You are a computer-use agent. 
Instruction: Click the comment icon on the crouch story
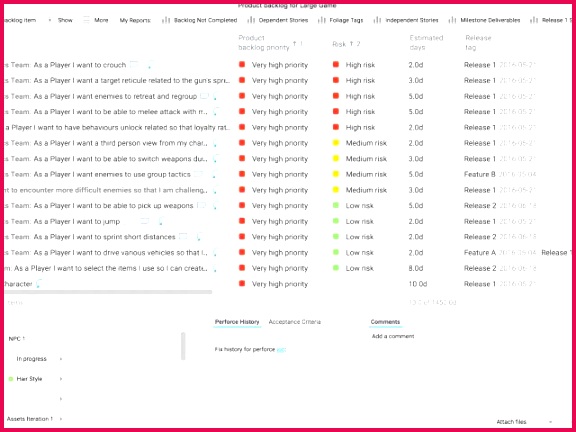tap(134, 65)
